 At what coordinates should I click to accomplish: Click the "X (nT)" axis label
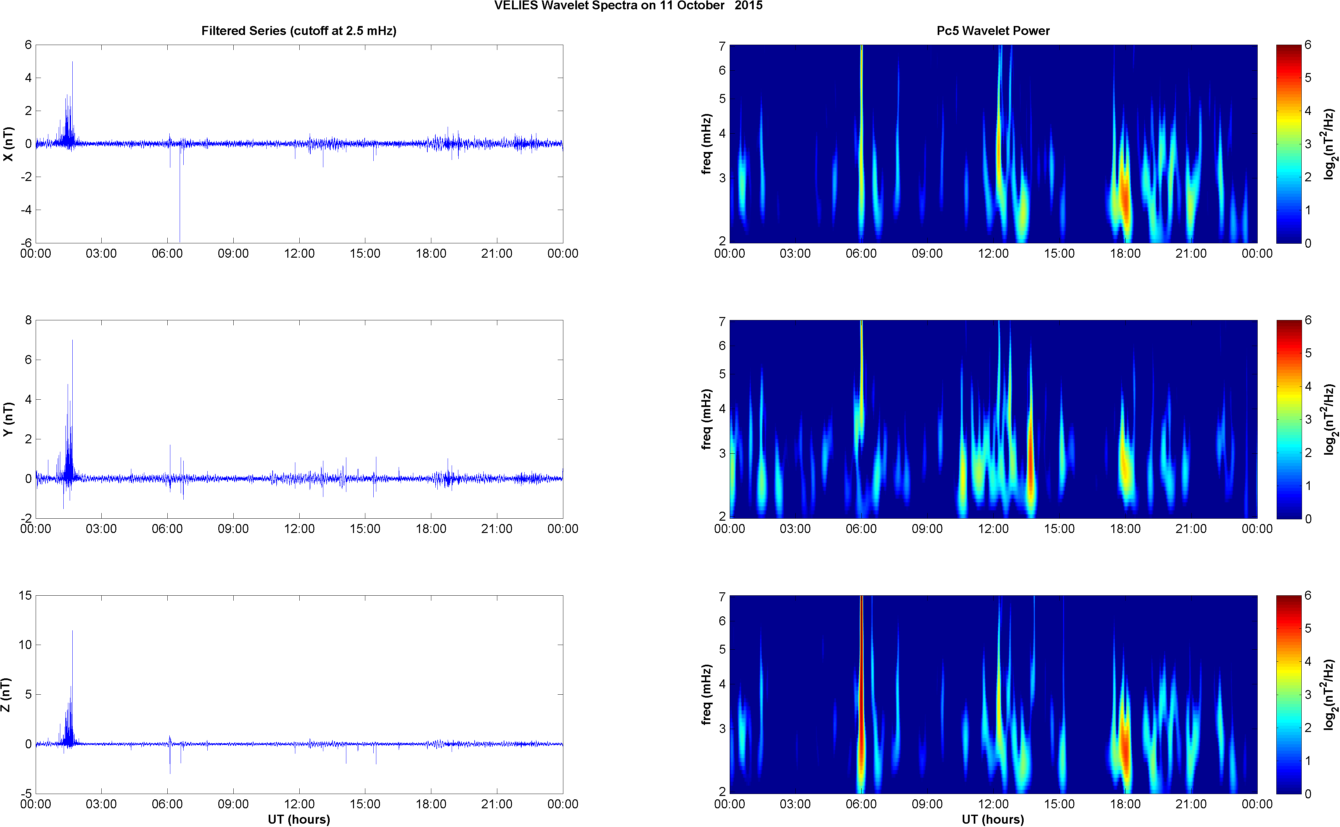tap(8, 143)
